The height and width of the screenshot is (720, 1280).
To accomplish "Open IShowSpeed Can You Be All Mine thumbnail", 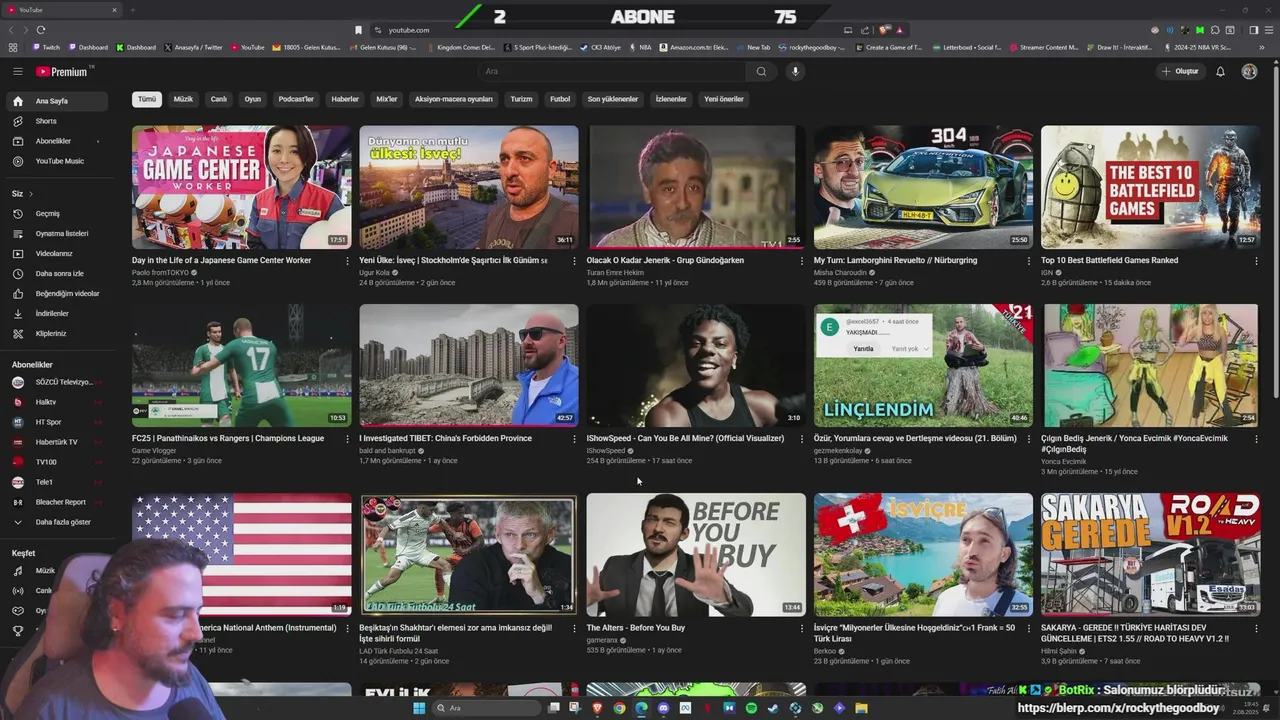I will tap(696, 365).
